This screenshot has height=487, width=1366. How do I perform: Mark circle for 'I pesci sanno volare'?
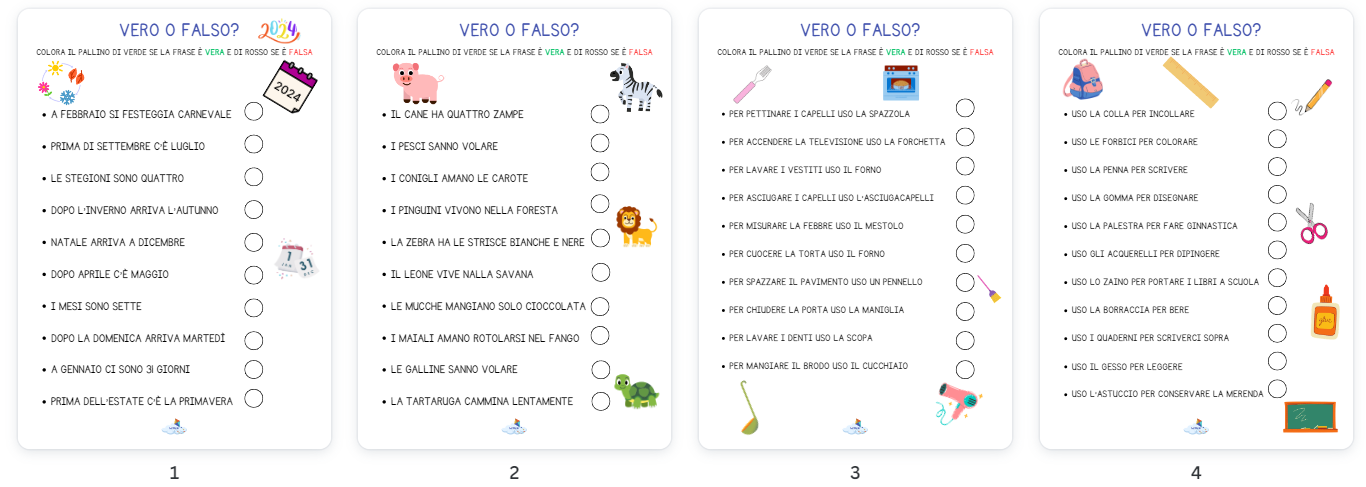600,143
